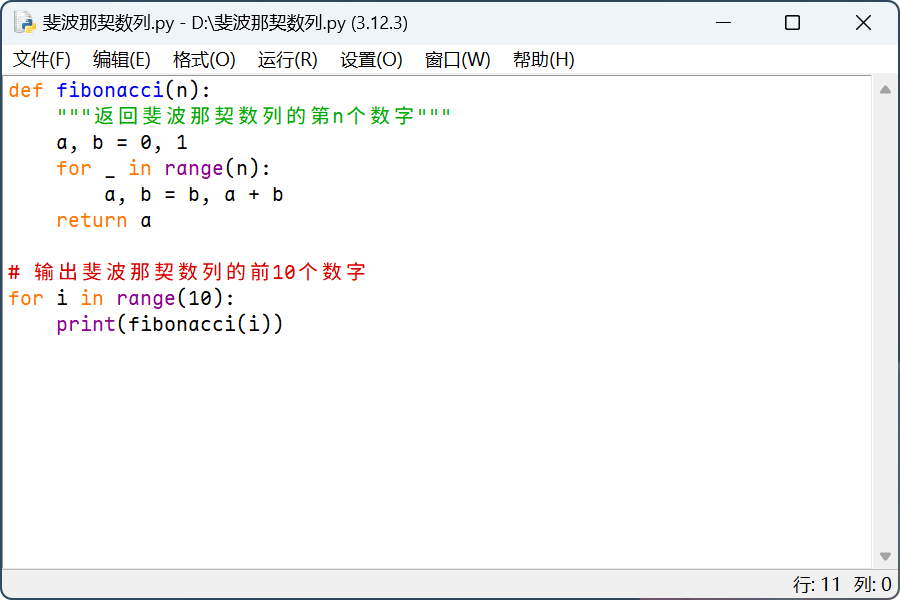The width and height of the screenshot is (900, 600).
Task: Click the 'print(fibonacci(i))' line
Action: (x=170, y=324)
